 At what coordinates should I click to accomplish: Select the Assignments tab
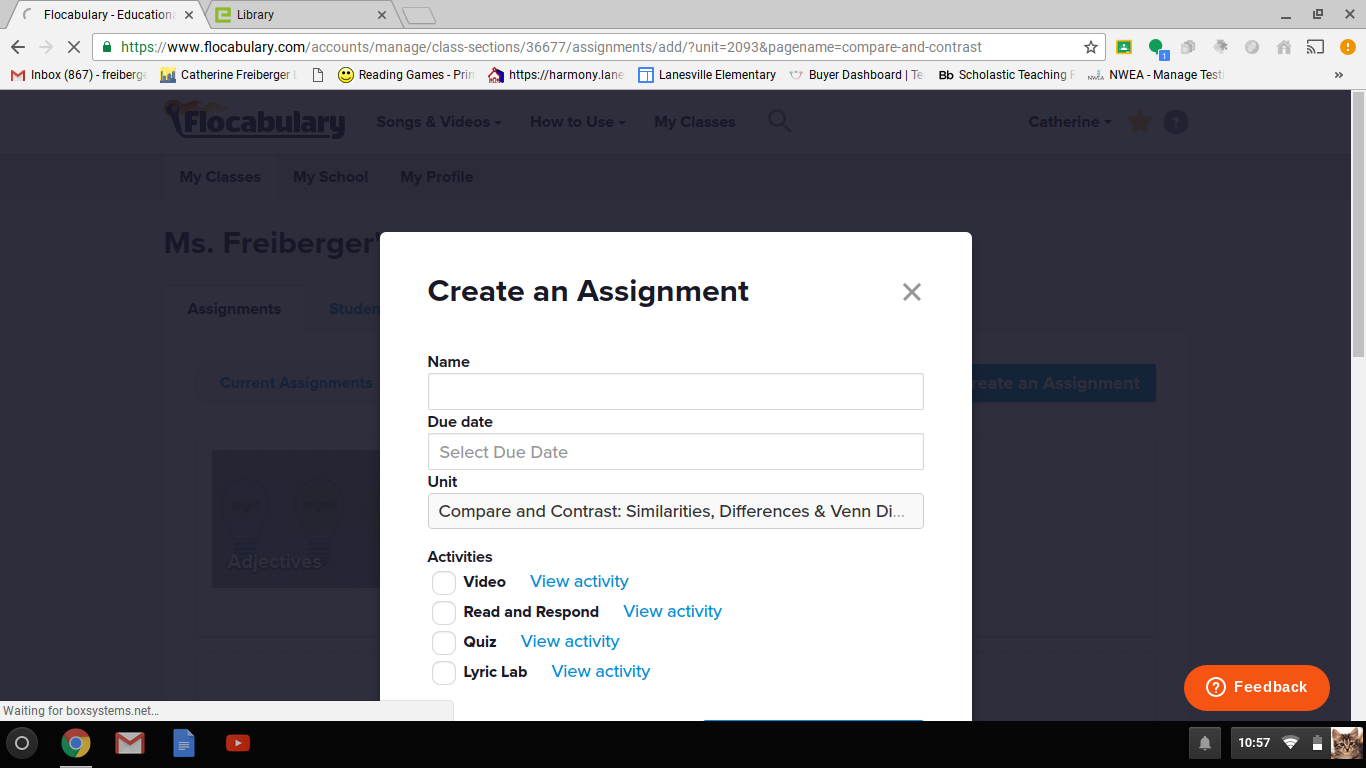pos(234,309)
